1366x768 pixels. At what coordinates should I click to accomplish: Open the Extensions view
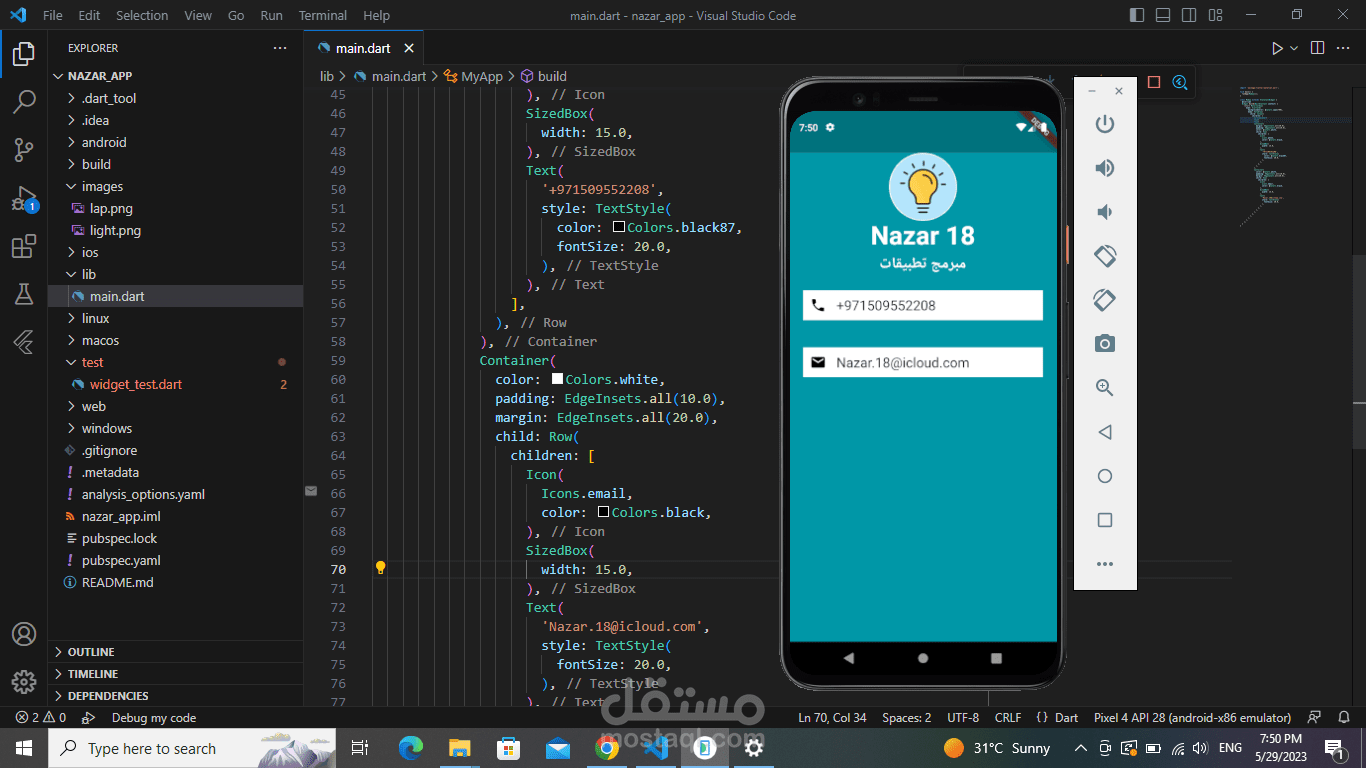click(x=24, y=246)
